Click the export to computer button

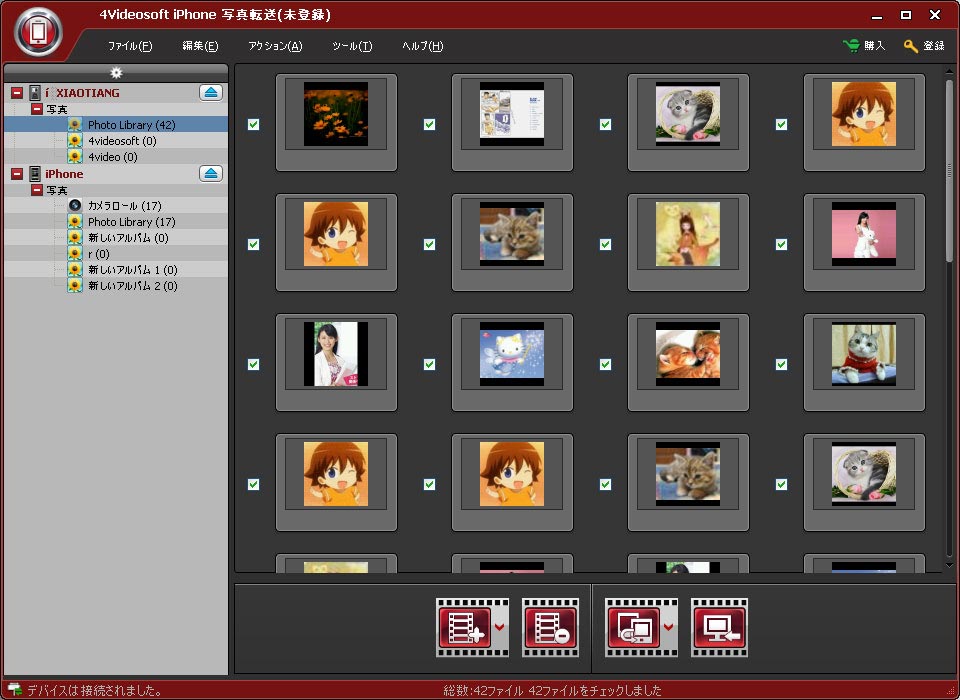pyautogui.click(x=718, y=627)
